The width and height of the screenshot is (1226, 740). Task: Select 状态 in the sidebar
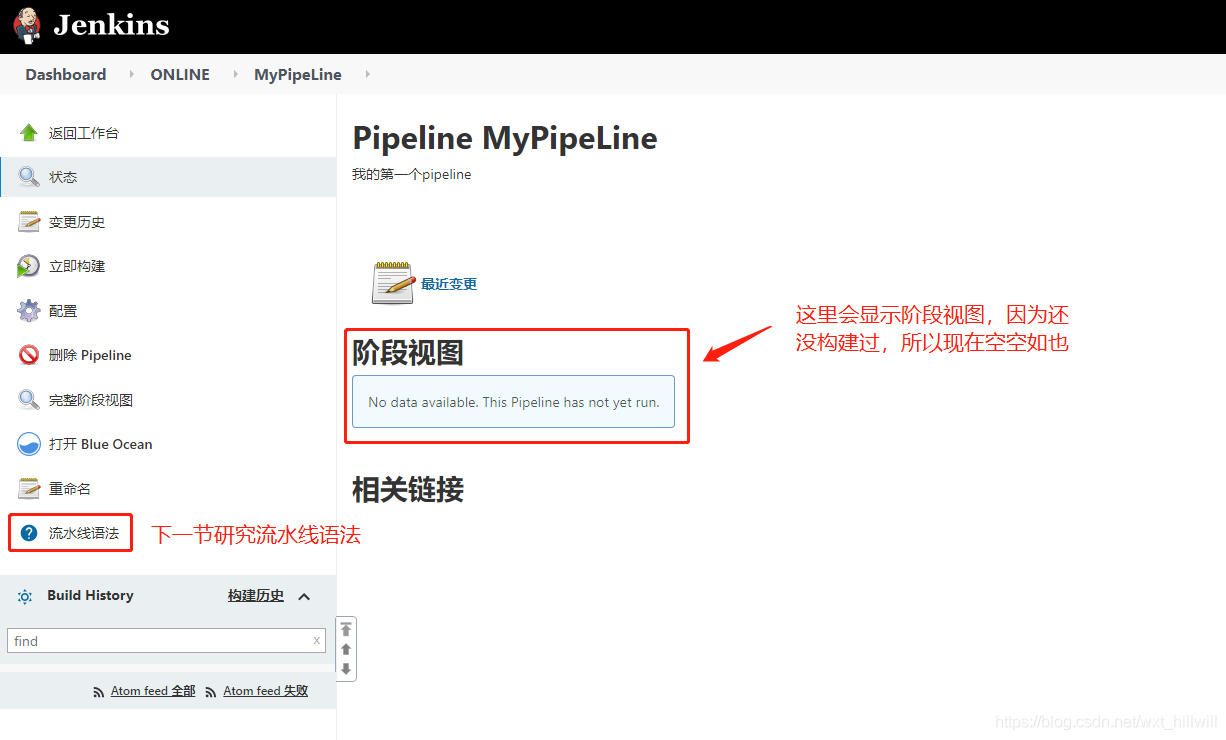pos(63,177)
